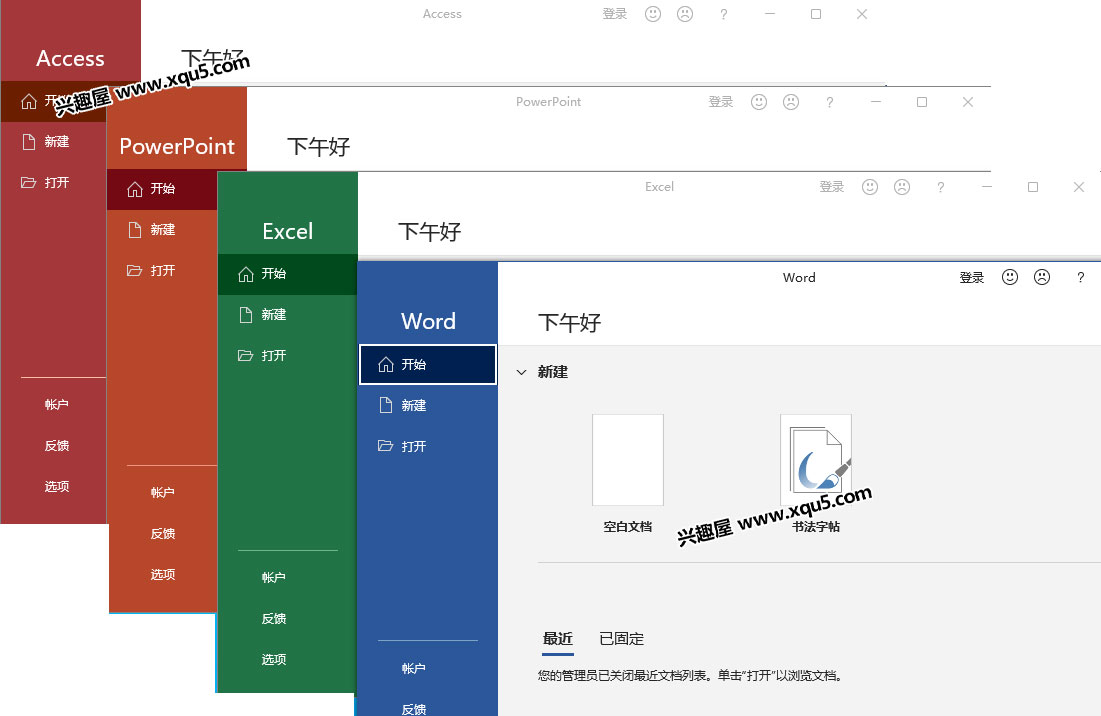Screen dimensions: 1101x716
Task: Click 登录 (Sign in) in the PowerPoint window
Action: pos(721,102)
